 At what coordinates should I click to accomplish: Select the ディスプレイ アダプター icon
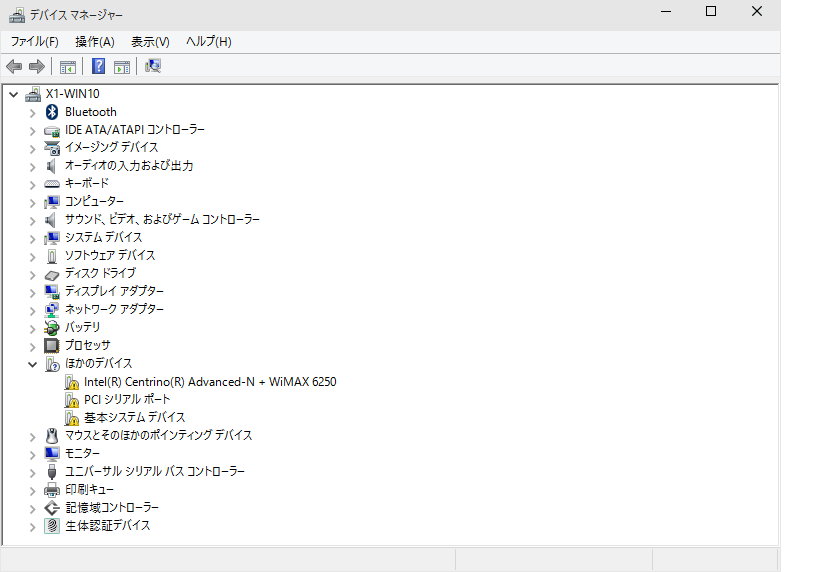(52, 291)
